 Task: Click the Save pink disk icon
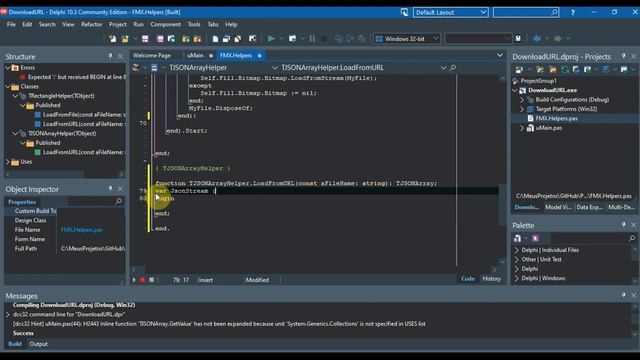click(145, 39)
